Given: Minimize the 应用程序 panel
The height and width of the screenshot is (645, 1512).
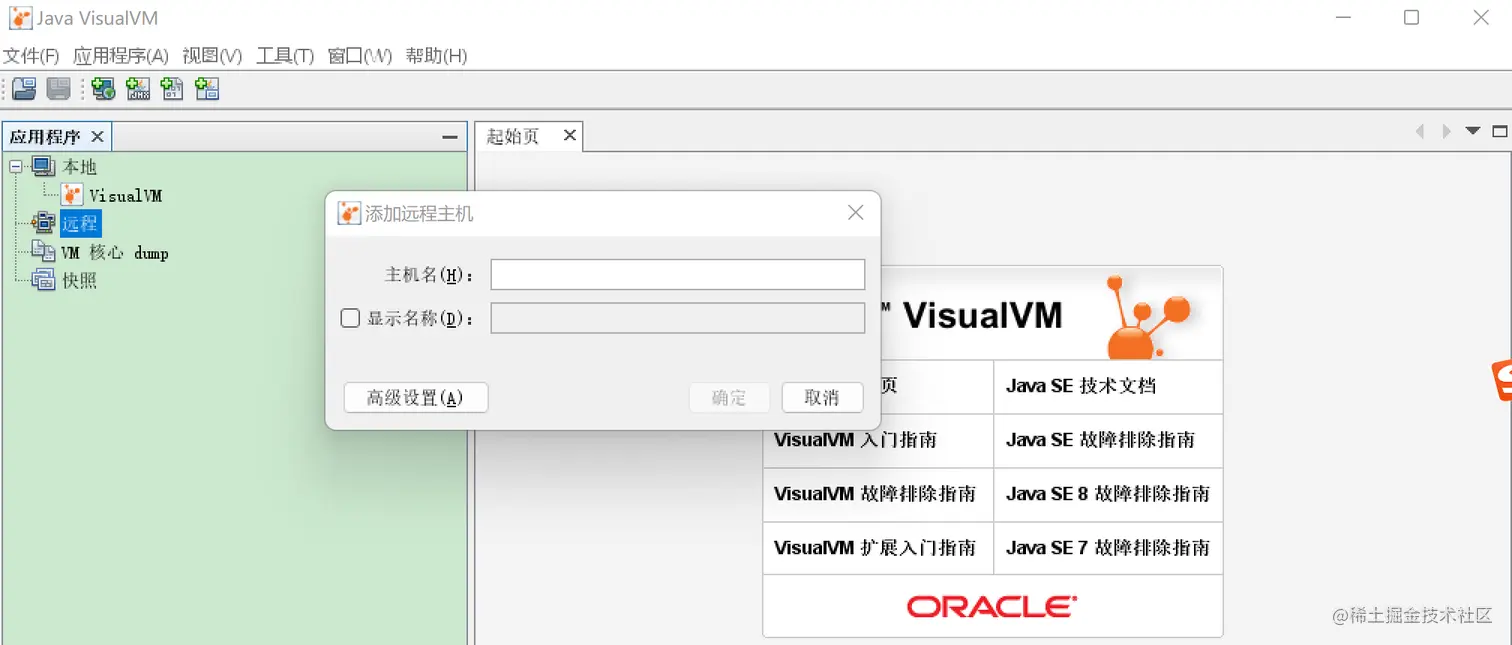Looking at the screenshot, I should 450,137.
